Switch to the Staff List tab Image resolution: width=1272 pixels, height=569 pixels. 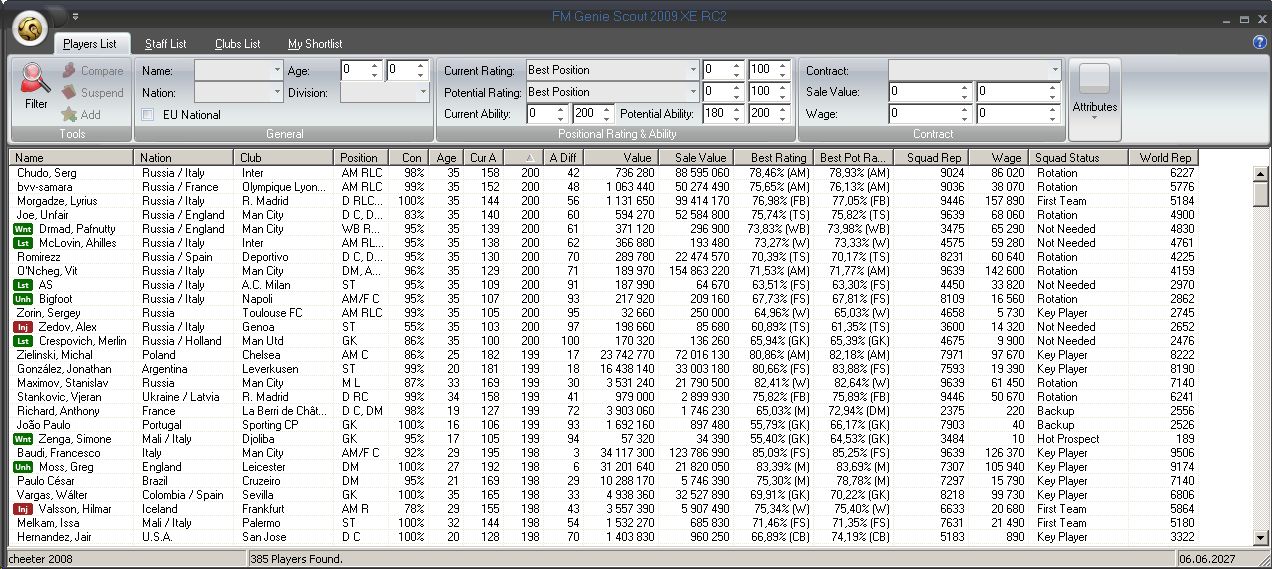tap(165, 44)
